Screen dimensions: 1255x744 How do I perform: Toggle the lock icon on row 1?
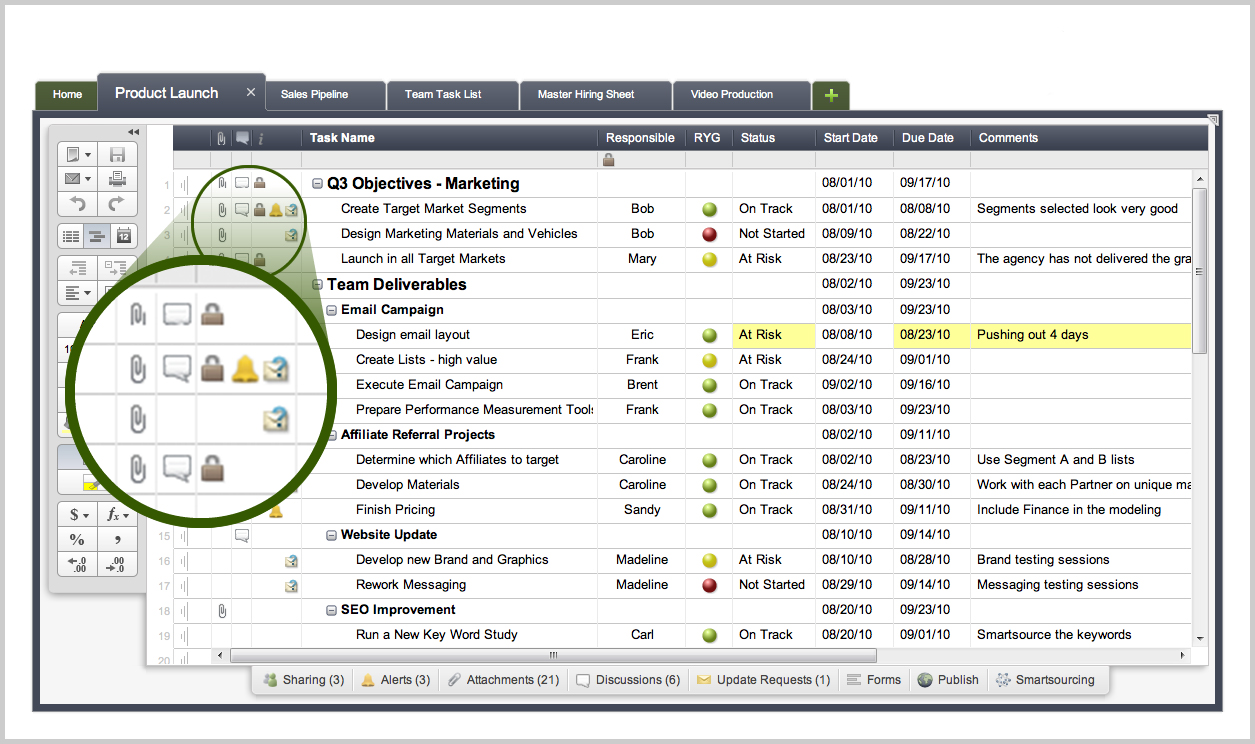pos(260,182)
